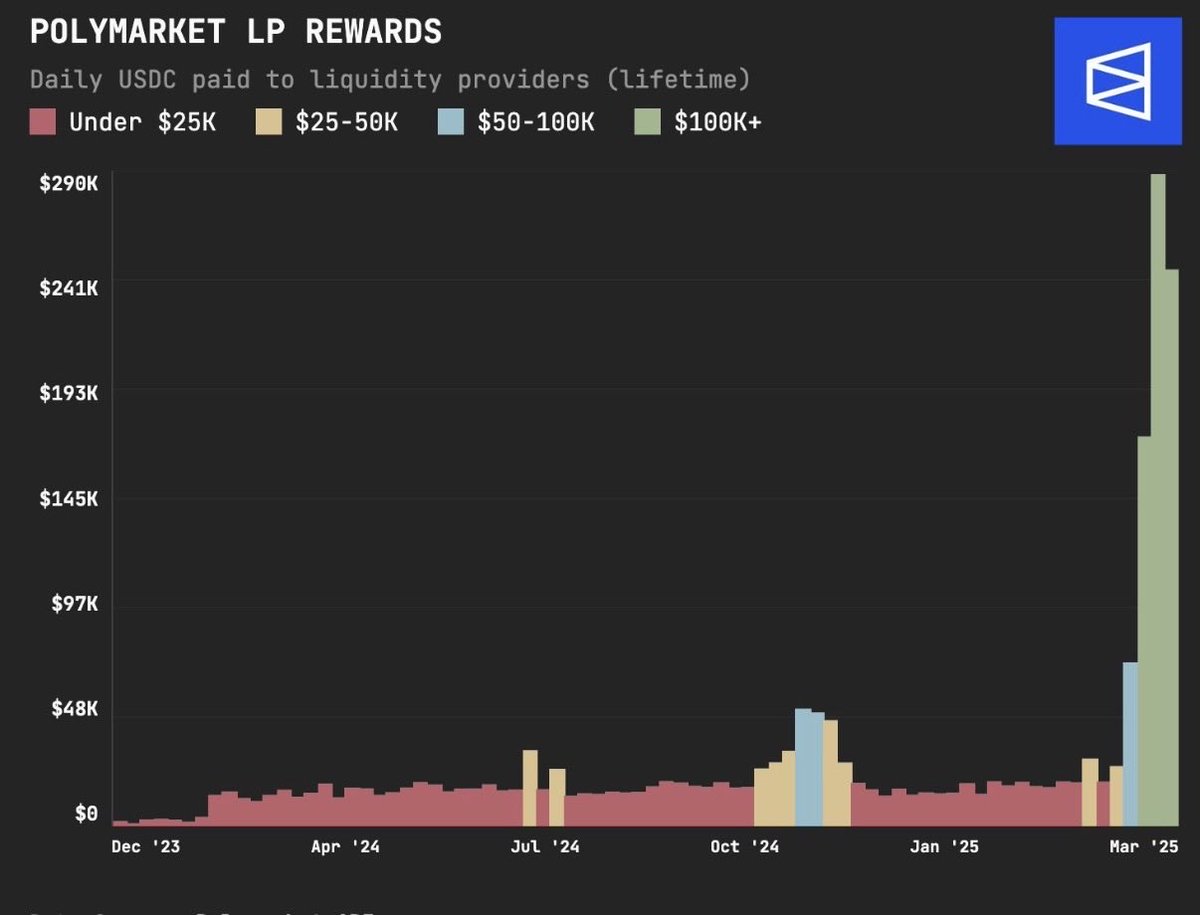Click the blue bar just before the green bars
This screenshot has width=1200, height=915.
1130,744
